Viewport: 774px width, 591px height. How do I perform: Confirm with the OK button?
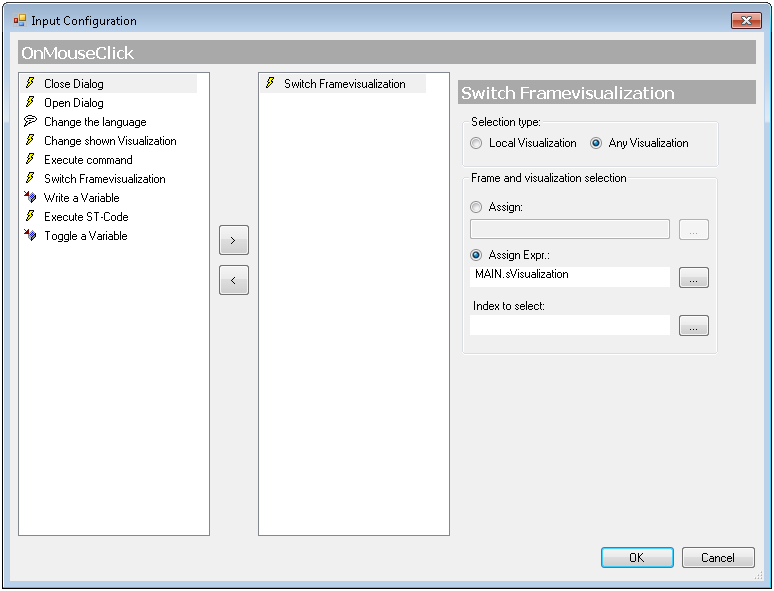(637, 557)
